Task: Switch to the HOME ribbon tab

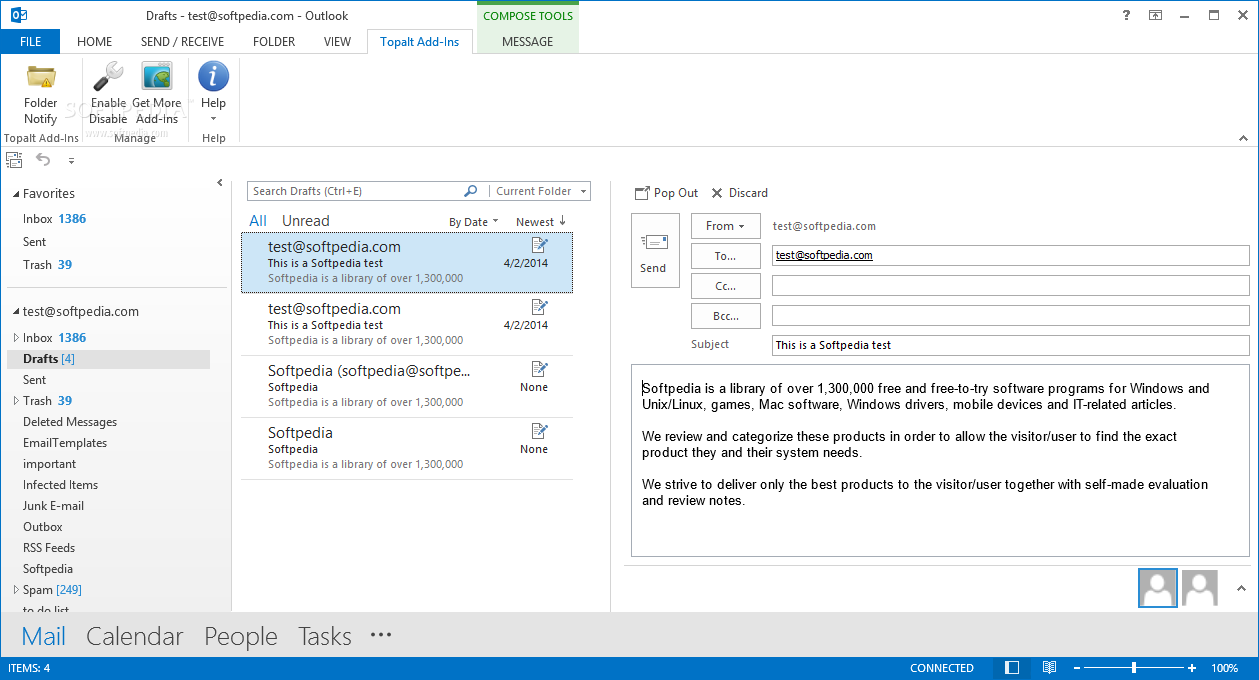Action: coord(95,42)
